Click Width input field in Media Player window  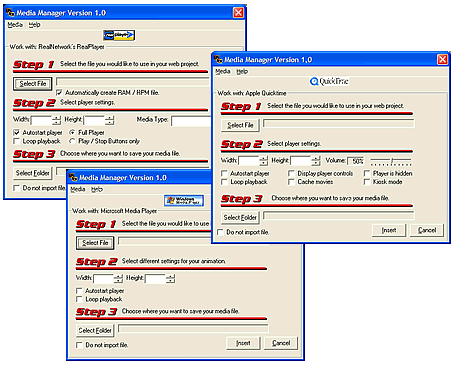coord(104,278)
